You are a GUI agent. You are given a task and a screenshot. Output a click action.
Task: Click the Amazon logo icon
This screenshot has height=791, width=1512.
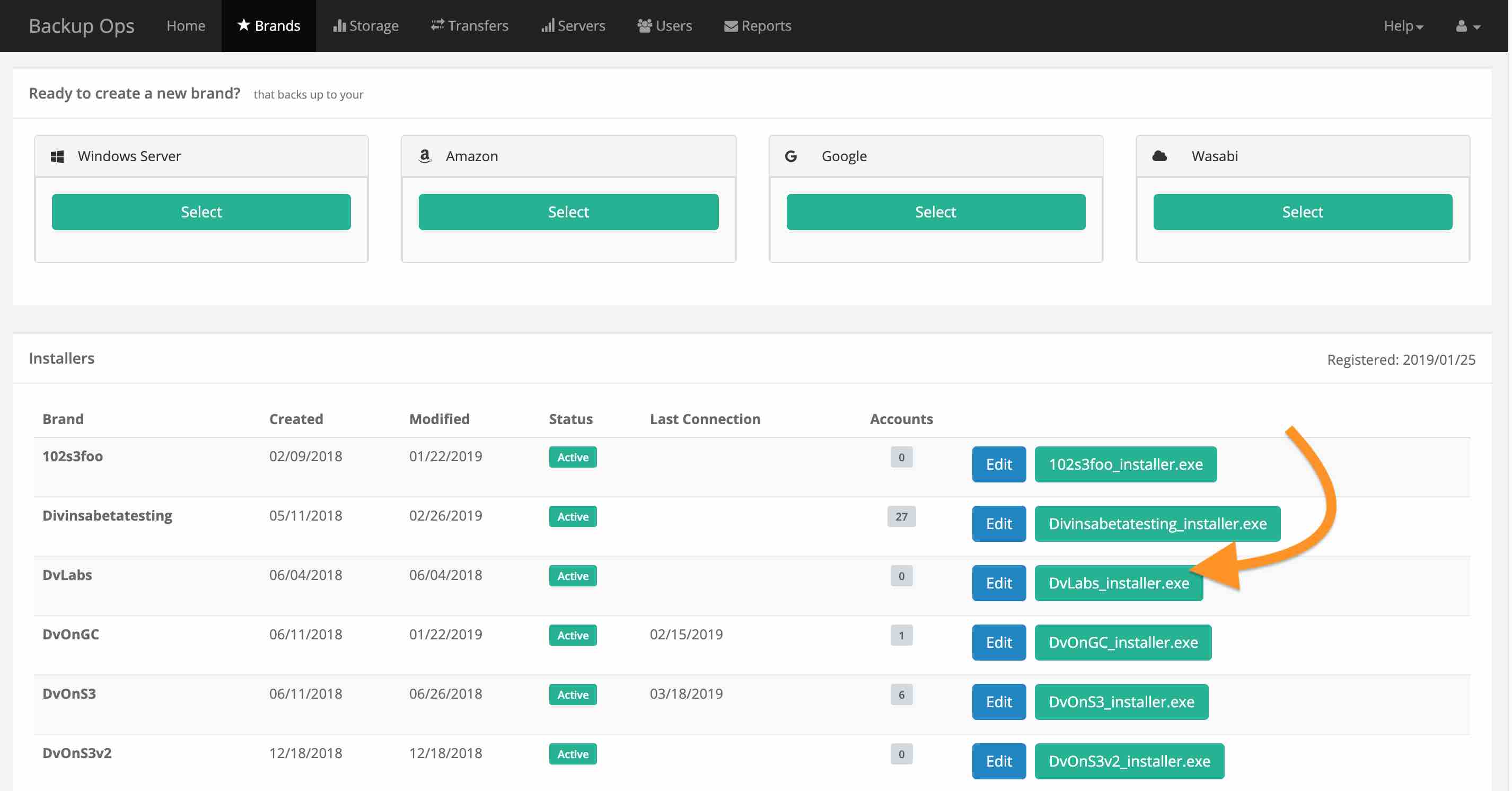[x=424, y=155]
